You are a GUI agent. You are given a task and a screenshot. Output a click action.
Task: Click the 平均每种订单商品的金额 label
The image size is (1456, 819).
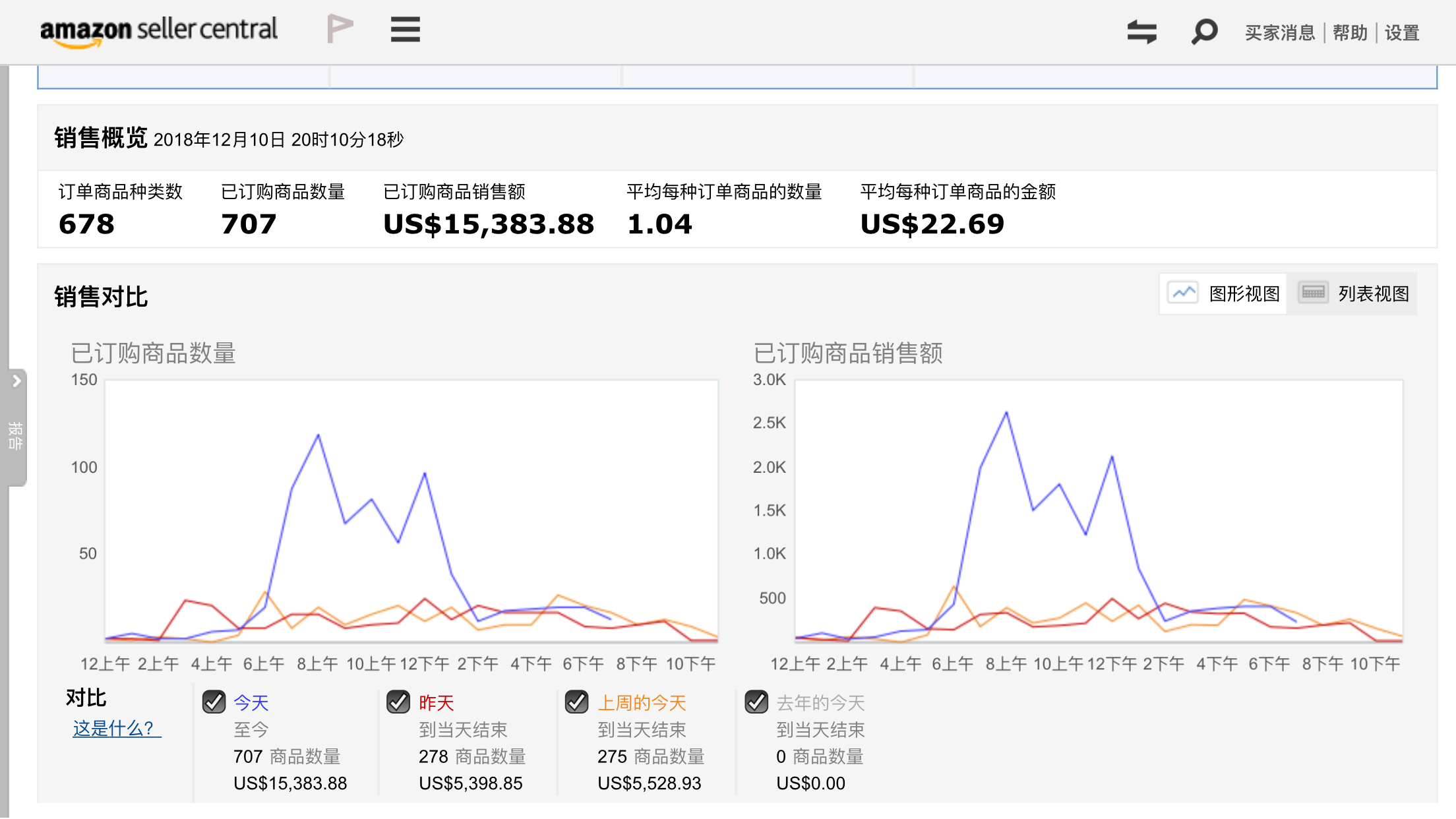[958, 192]
